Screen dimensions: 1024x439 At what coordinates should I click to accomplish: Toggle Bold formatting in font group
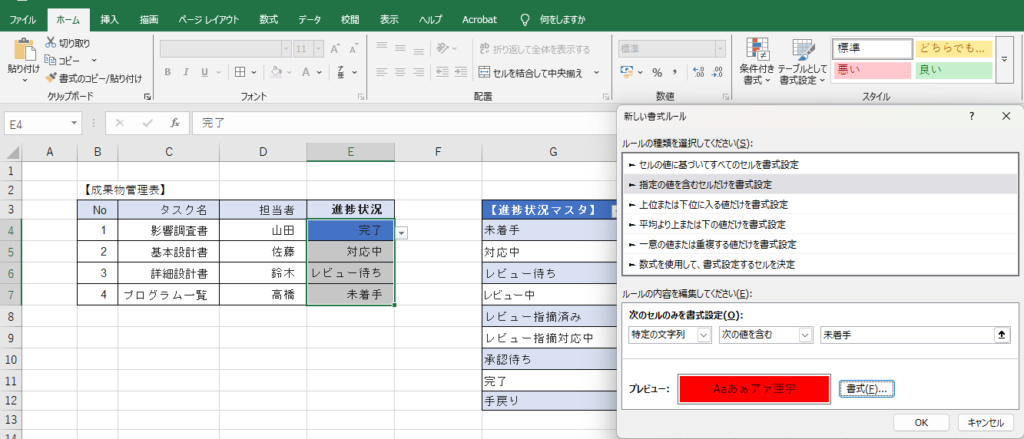click(168, 72)
